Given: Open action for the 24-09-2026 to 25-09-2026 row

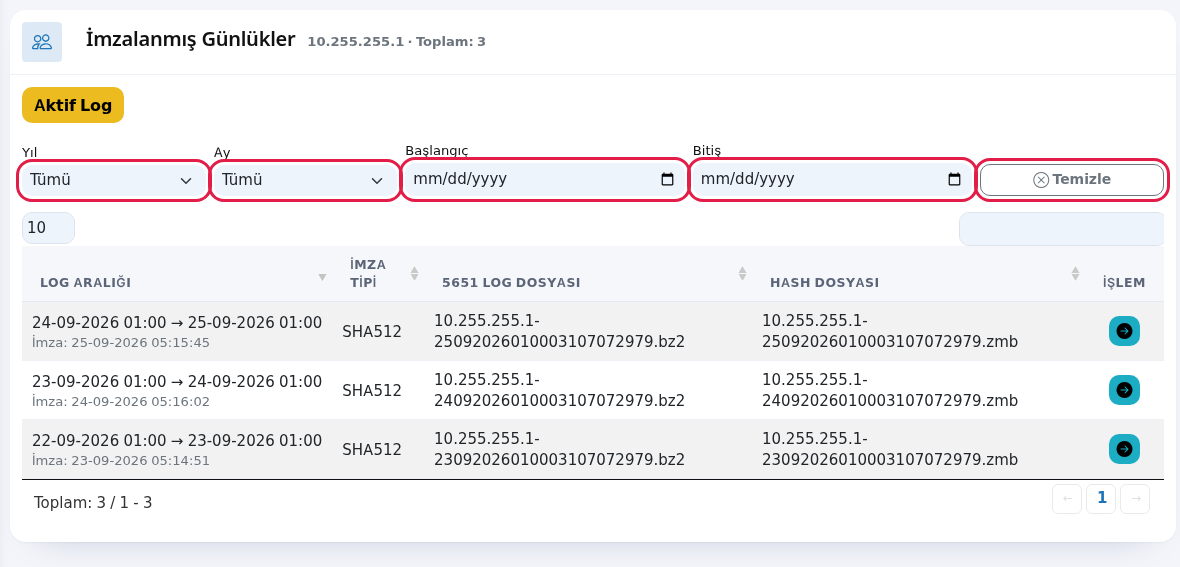Looking at the screenshot, I should (1124, 331).
